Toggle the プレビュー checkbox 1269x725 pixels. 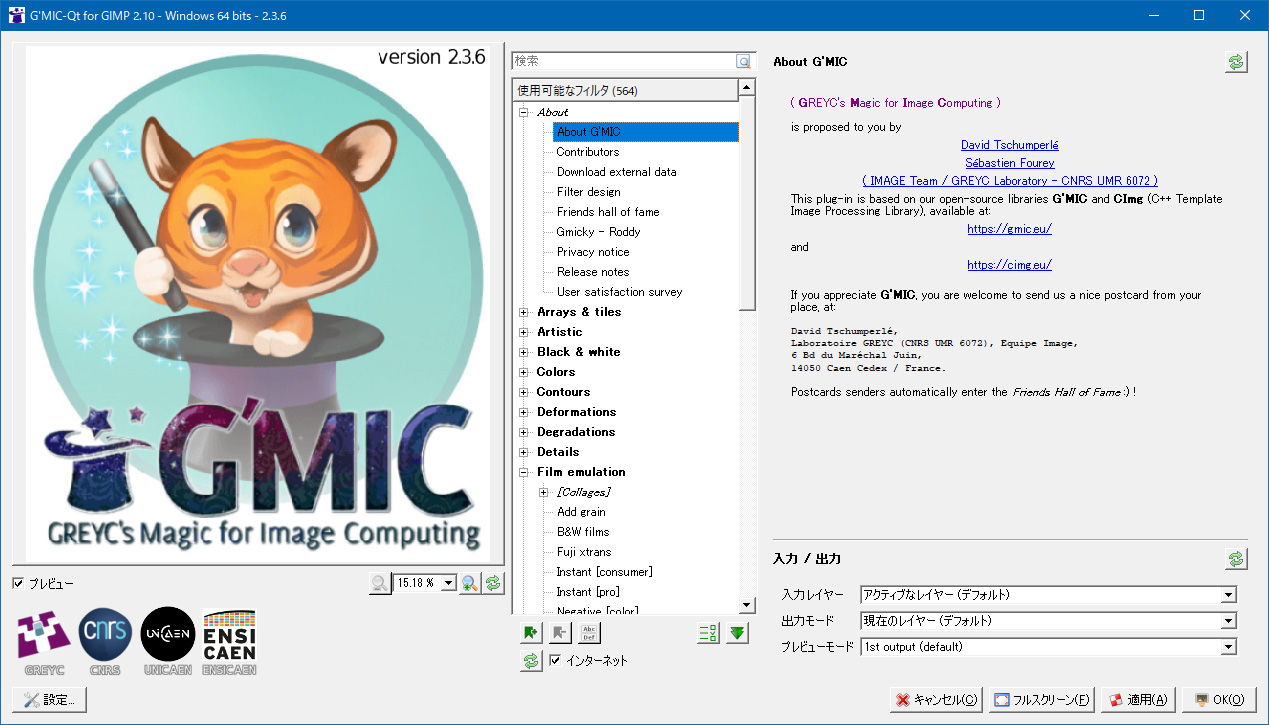[17, 583]
